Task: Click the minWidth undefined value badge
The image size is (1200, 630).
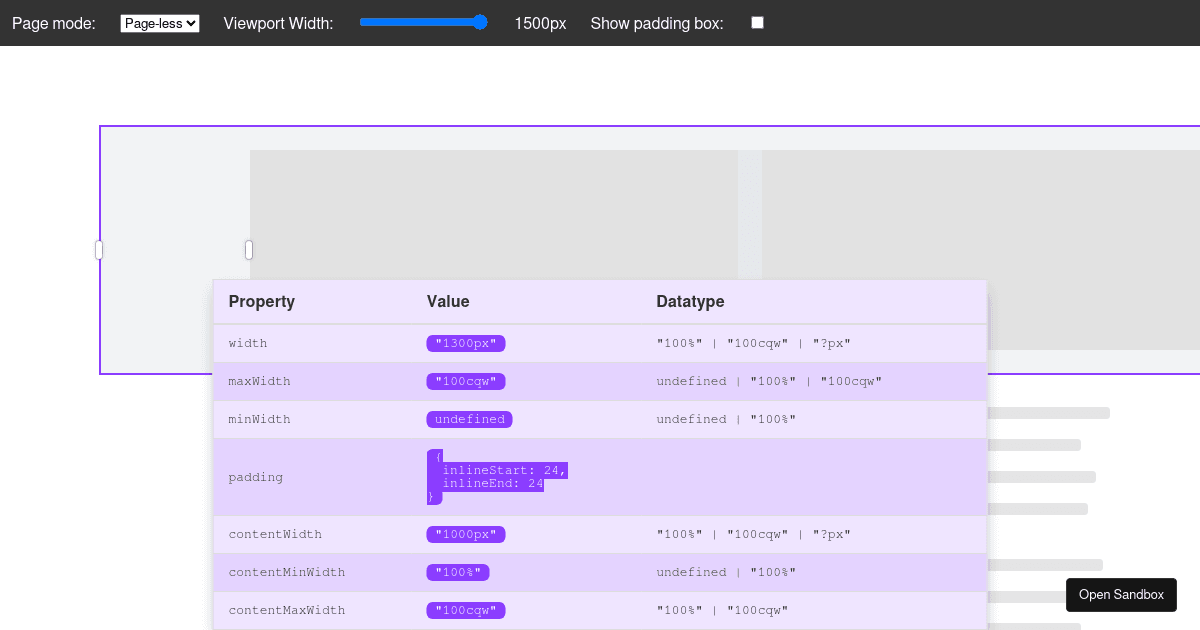Action: (469, 419)
